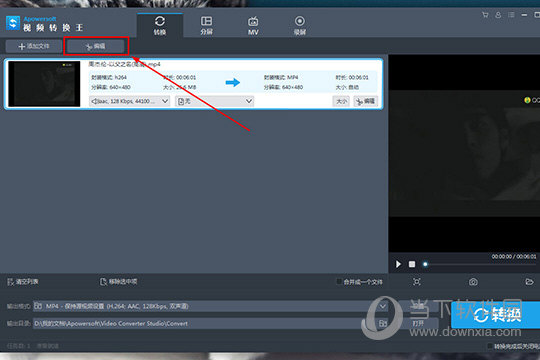Open the list menu icon in title bar
The width and height of the screenshot is (540, 360).
click(x=511, y=15)
